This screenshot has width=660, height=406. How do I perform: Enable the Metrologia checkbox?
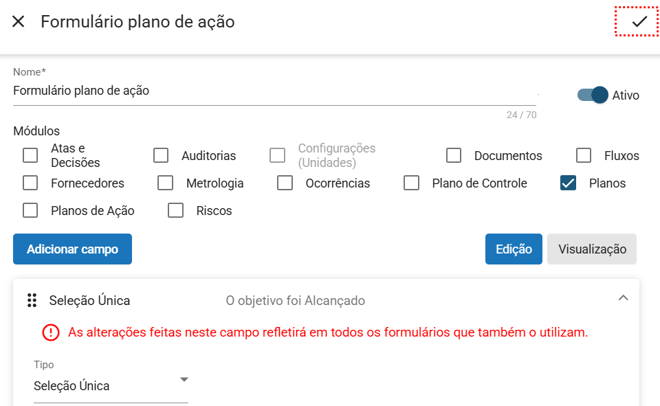(166, 183)
